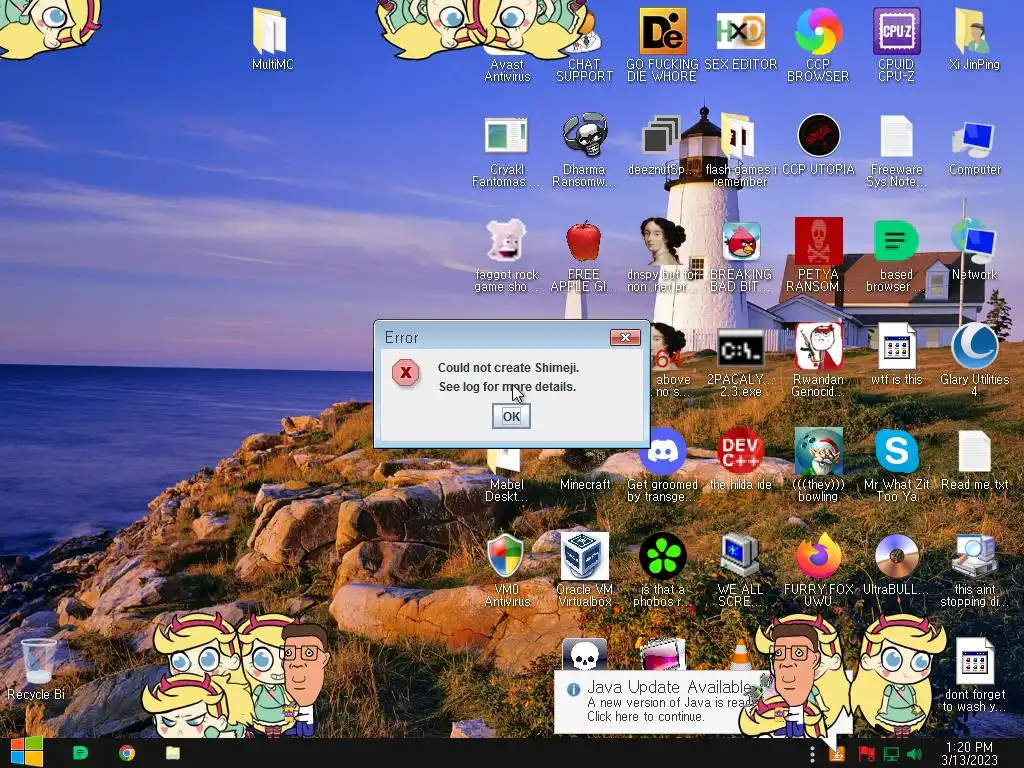Select the deeznutSp... stacked windows icon
The height and width of the screenshot is (768, 1024).
(x=661, y=136)
